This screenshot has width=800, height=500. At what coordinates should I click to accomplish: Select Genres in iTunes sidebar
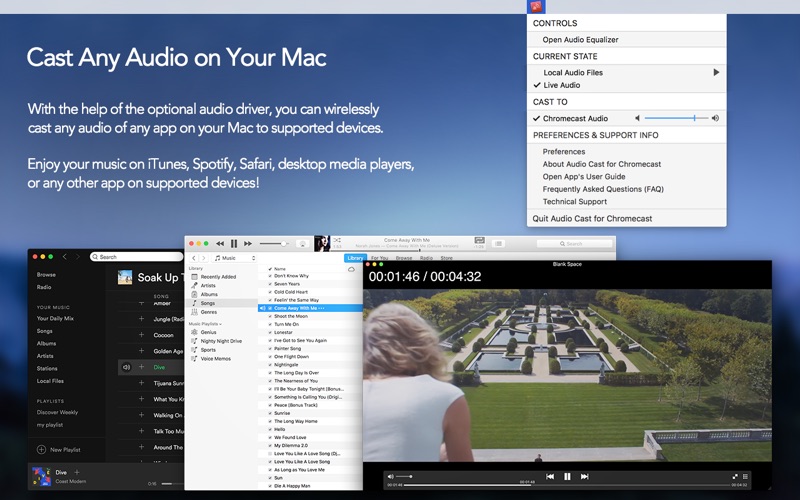208,312
